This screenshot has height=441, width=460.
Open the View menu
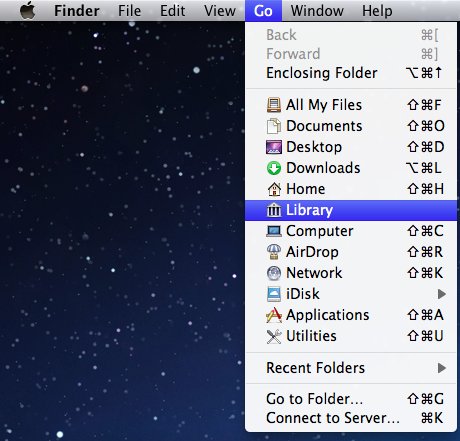click(x=220, y=11)
